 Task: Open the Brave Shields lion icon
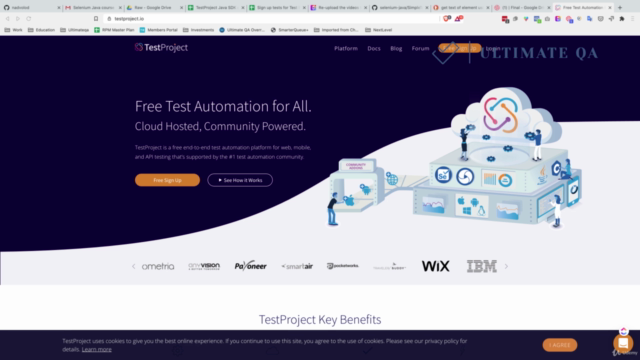(x=447, y=18)
